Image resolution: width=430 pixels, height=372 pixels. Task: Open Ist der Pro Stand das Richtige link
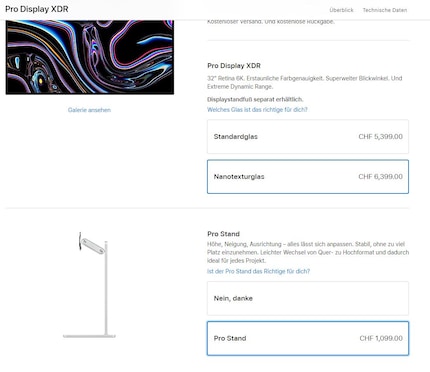(x=258, y=271)
